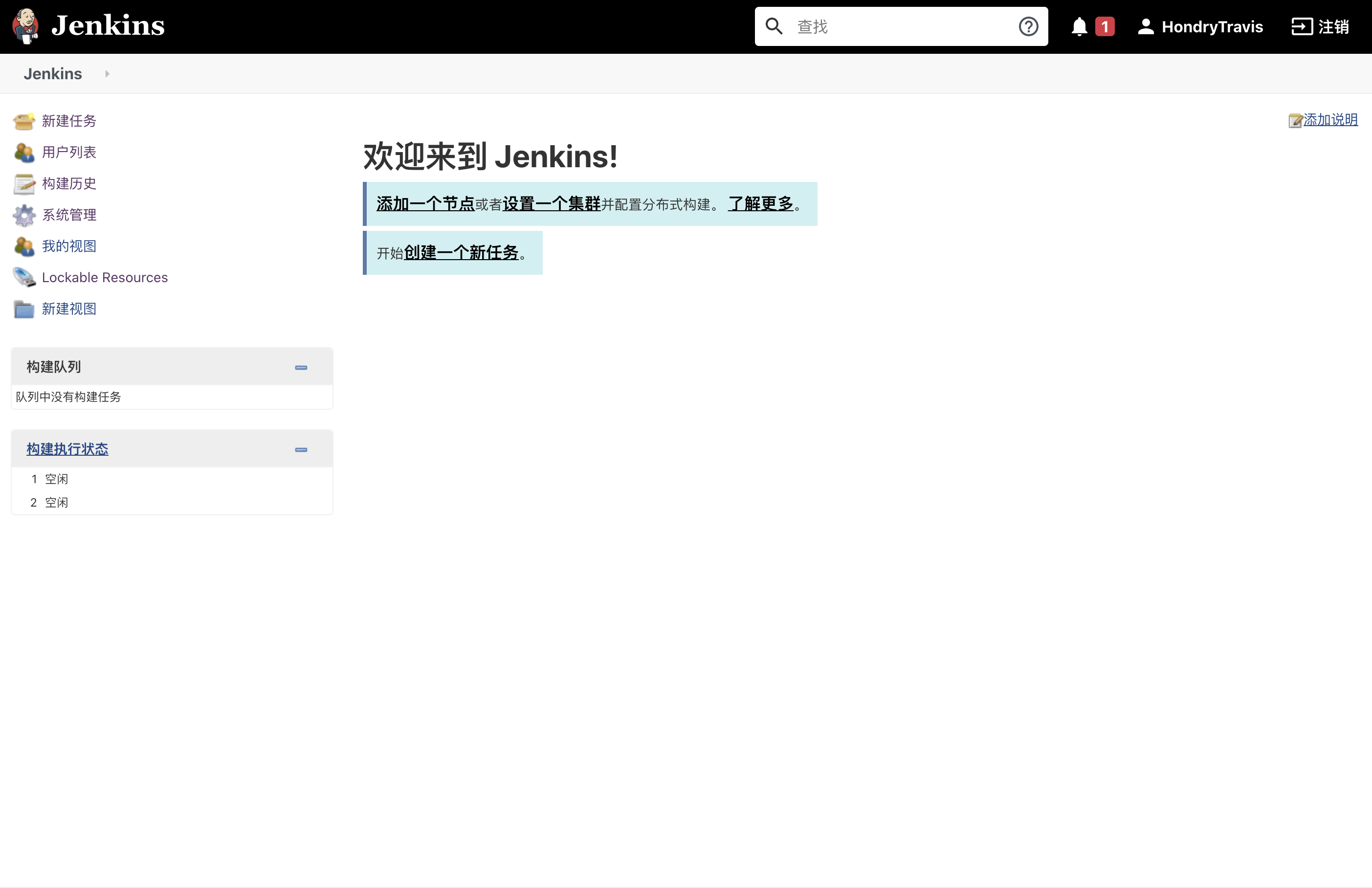Click the Jenkins breadcrumb item
1372x888 pixels.
pyautogui.click(x=52, y=73)
